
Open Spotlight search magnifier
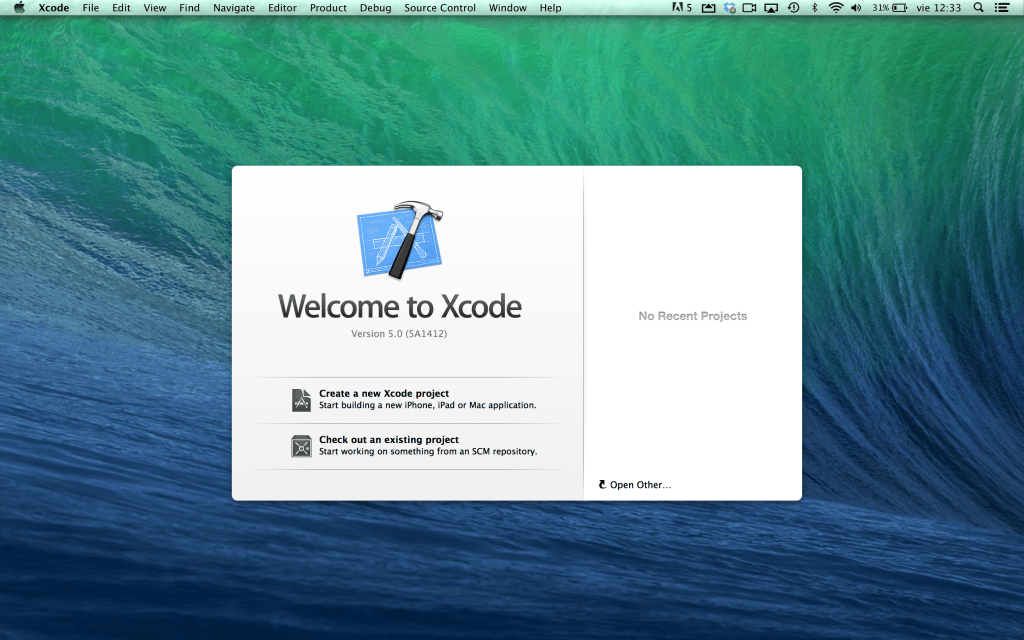pos(978,8)
